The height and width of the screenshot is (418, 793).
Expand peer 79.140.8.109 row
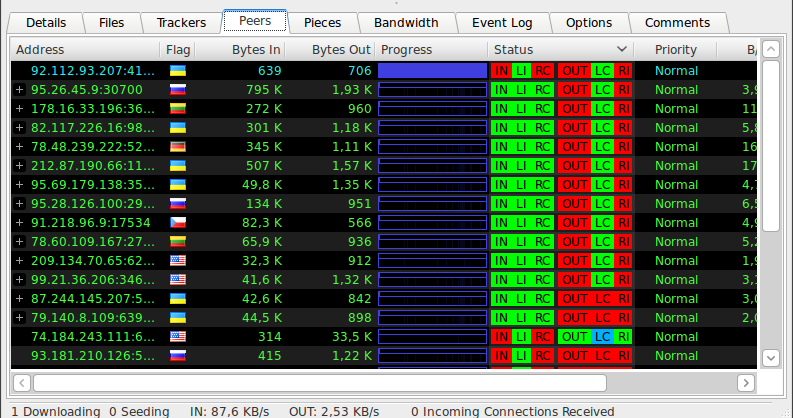19,317
